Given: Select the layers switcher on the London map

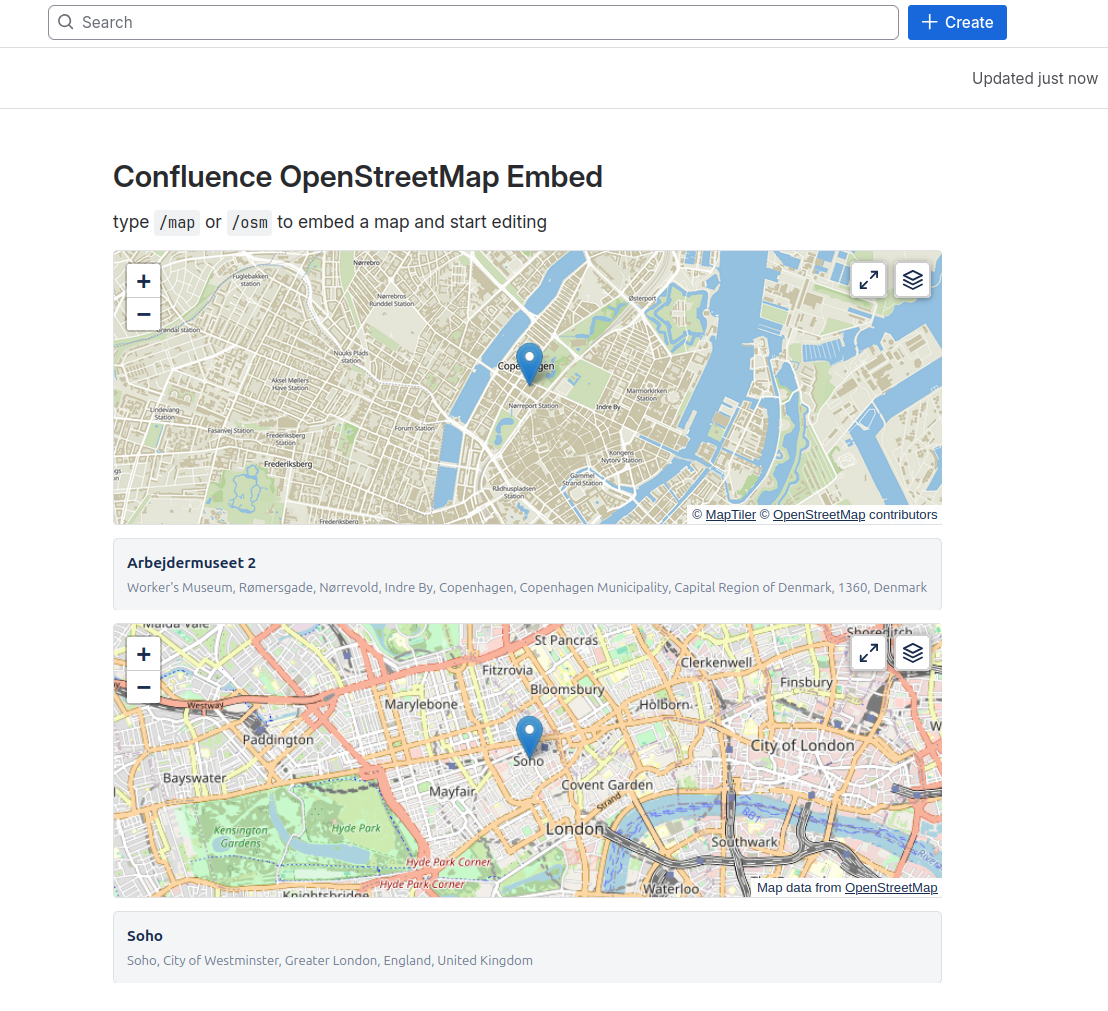Looking at the screenshot, I should (x=912, y=653).
